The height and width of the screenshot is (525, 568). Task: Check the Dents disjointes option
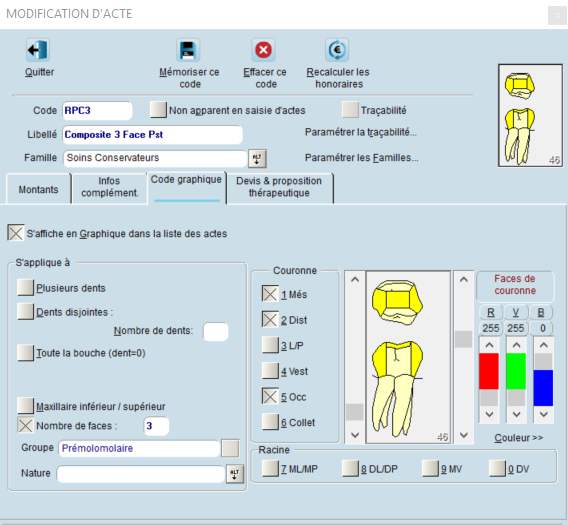click(x=25, y=312)
